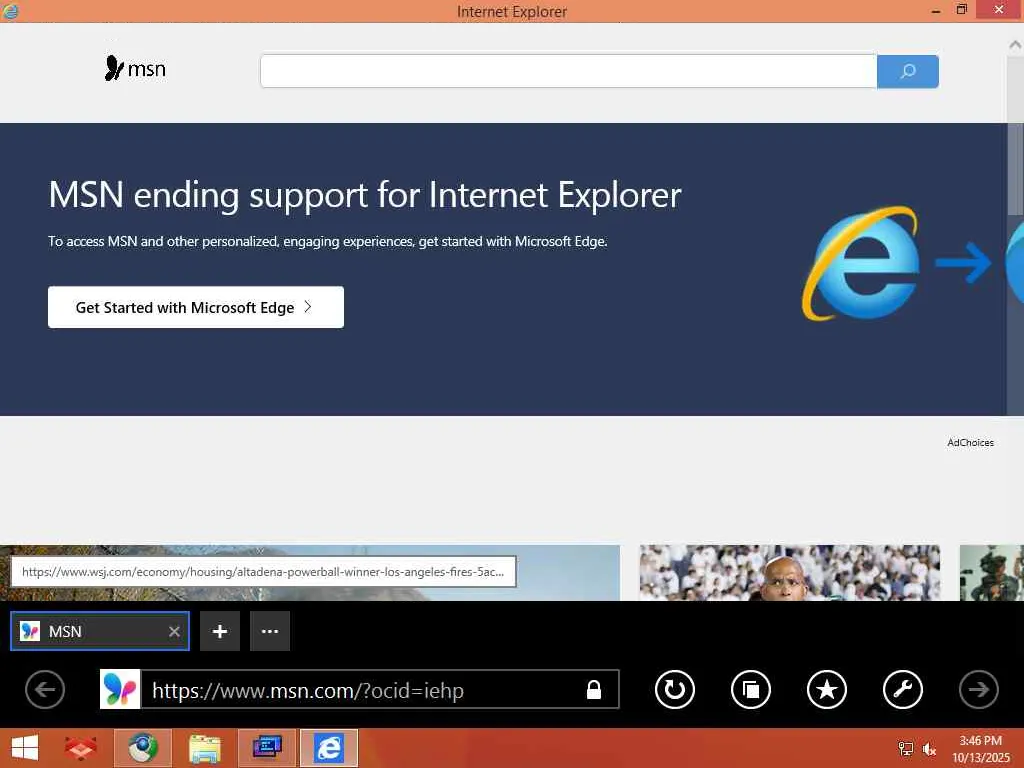Open a new tab with plus button

pos(220,632)
